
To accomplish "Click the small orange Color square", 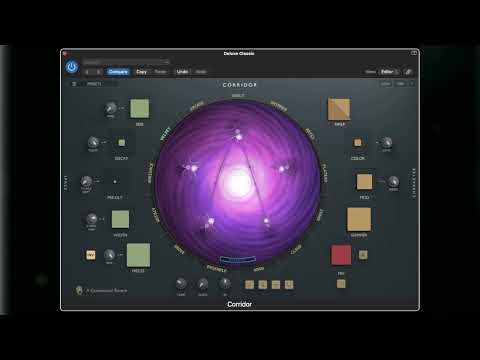I will [x=358, y=143].
